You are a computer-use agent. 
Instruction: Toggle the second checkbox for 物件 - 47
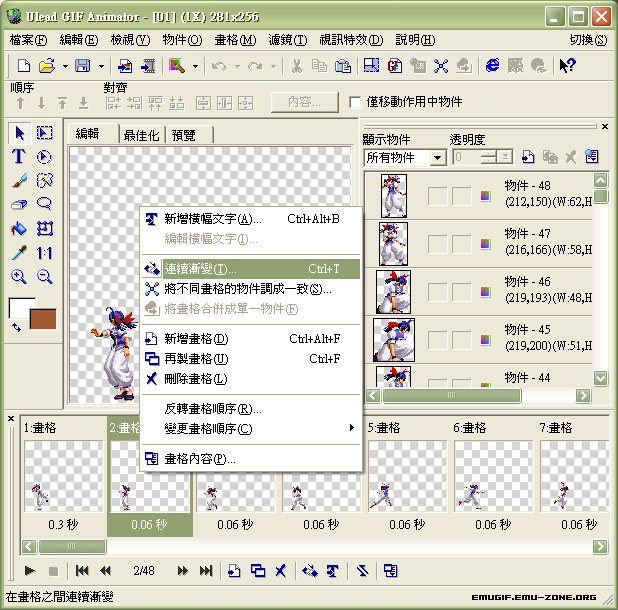[462, 244]
